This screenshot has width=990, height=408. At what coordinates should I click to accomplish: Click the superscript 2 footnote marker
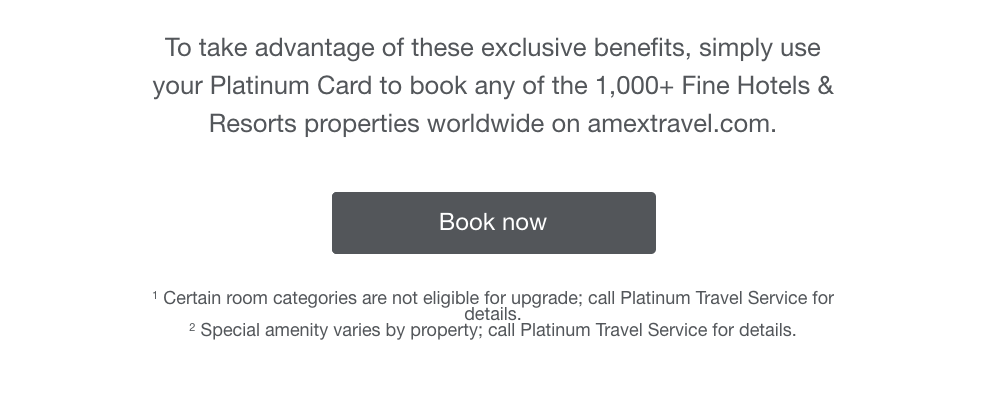tap(192, 327)
